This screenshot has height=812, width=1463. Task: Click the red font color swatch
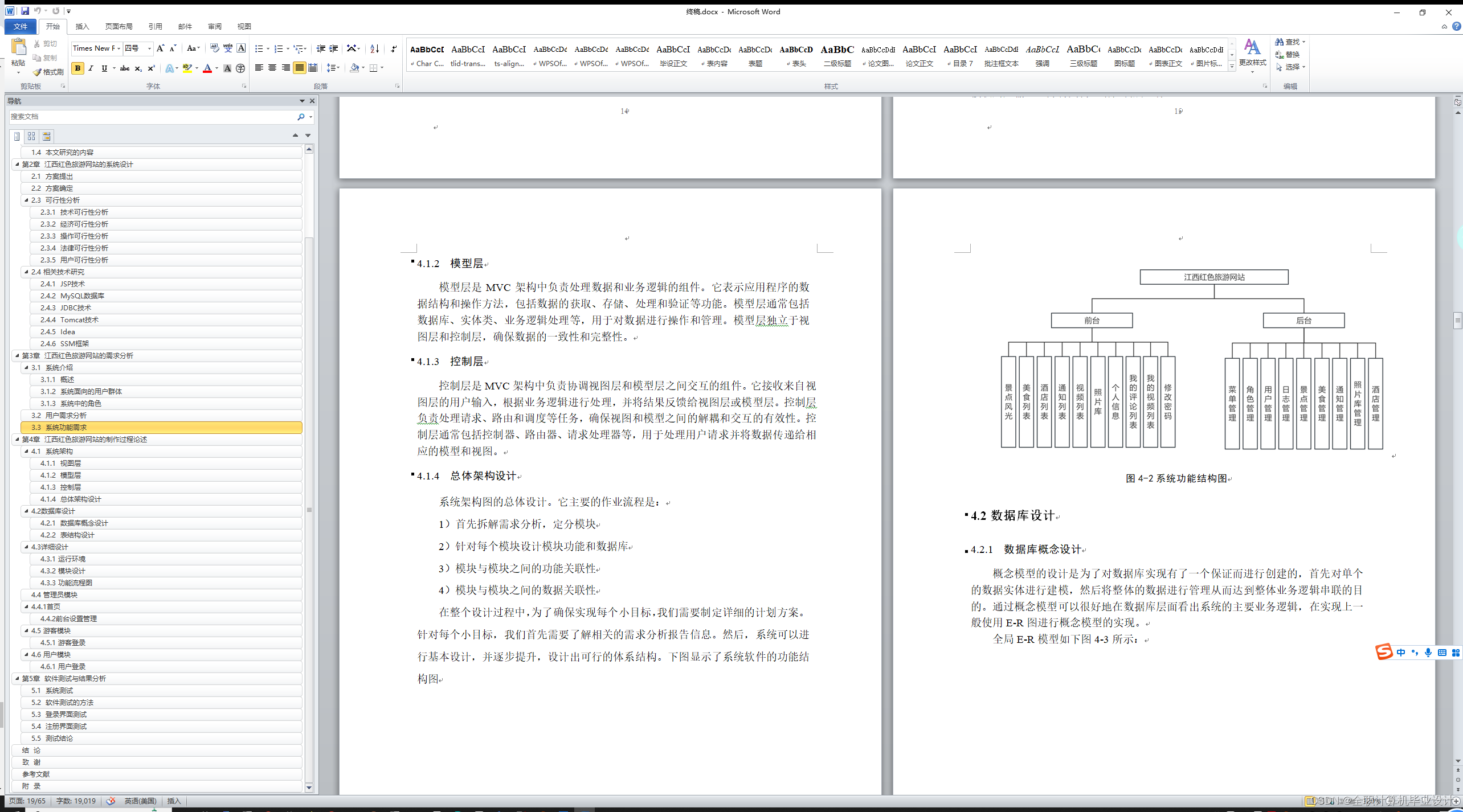[207, 68]
